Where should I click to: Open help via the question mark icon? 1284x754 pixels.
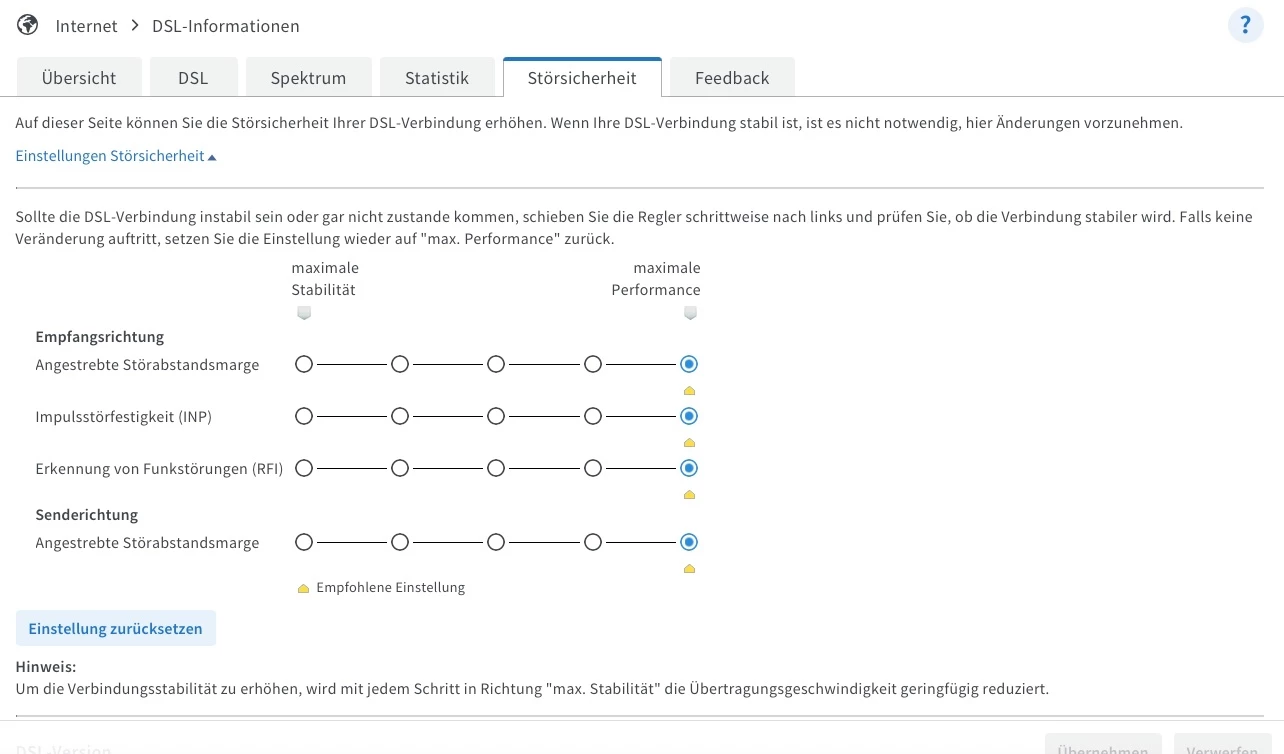[x=1245, y=26]
